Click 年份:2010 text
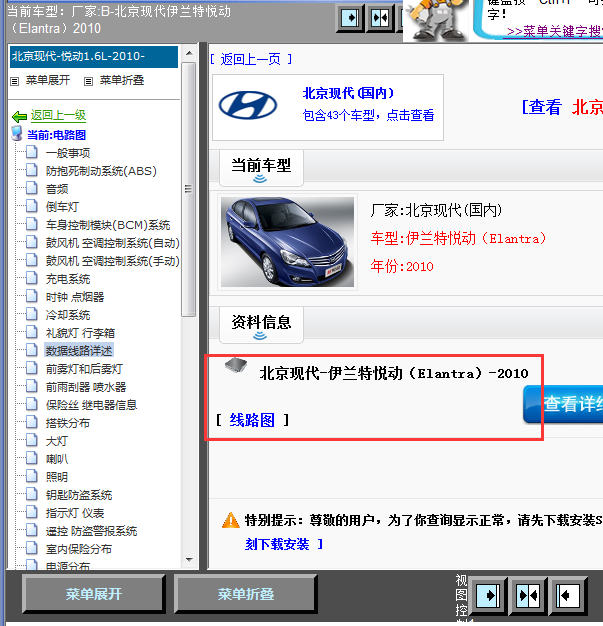The width and height of the screenshot is (603, 626). click(402, 266)
